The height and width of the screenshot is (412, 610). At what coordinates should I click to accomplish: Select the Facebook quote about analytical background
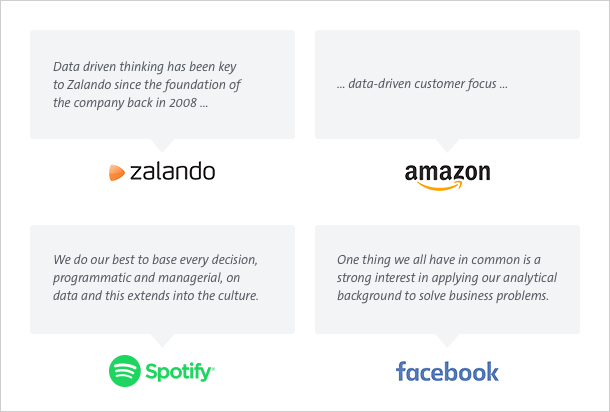[447, 277]
